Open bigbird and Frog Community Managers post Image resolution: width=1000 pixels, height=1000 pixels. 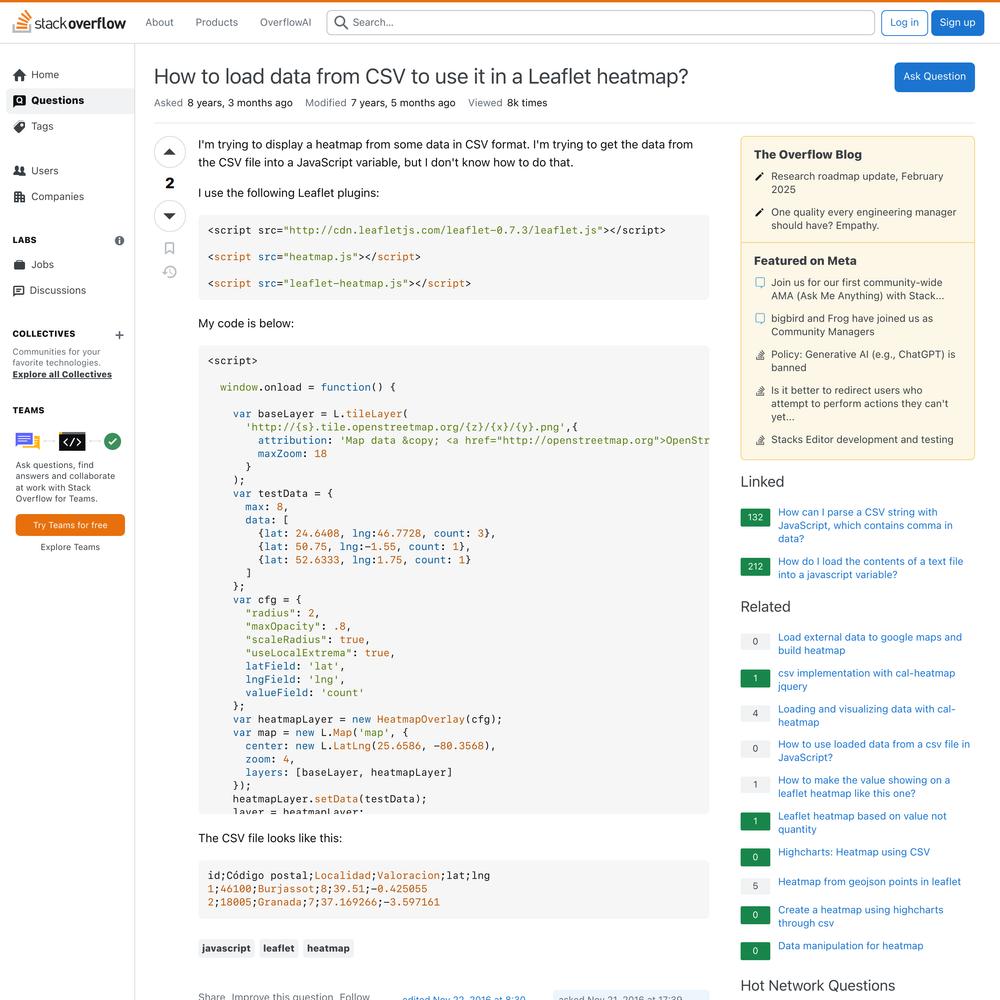point(852,325)
